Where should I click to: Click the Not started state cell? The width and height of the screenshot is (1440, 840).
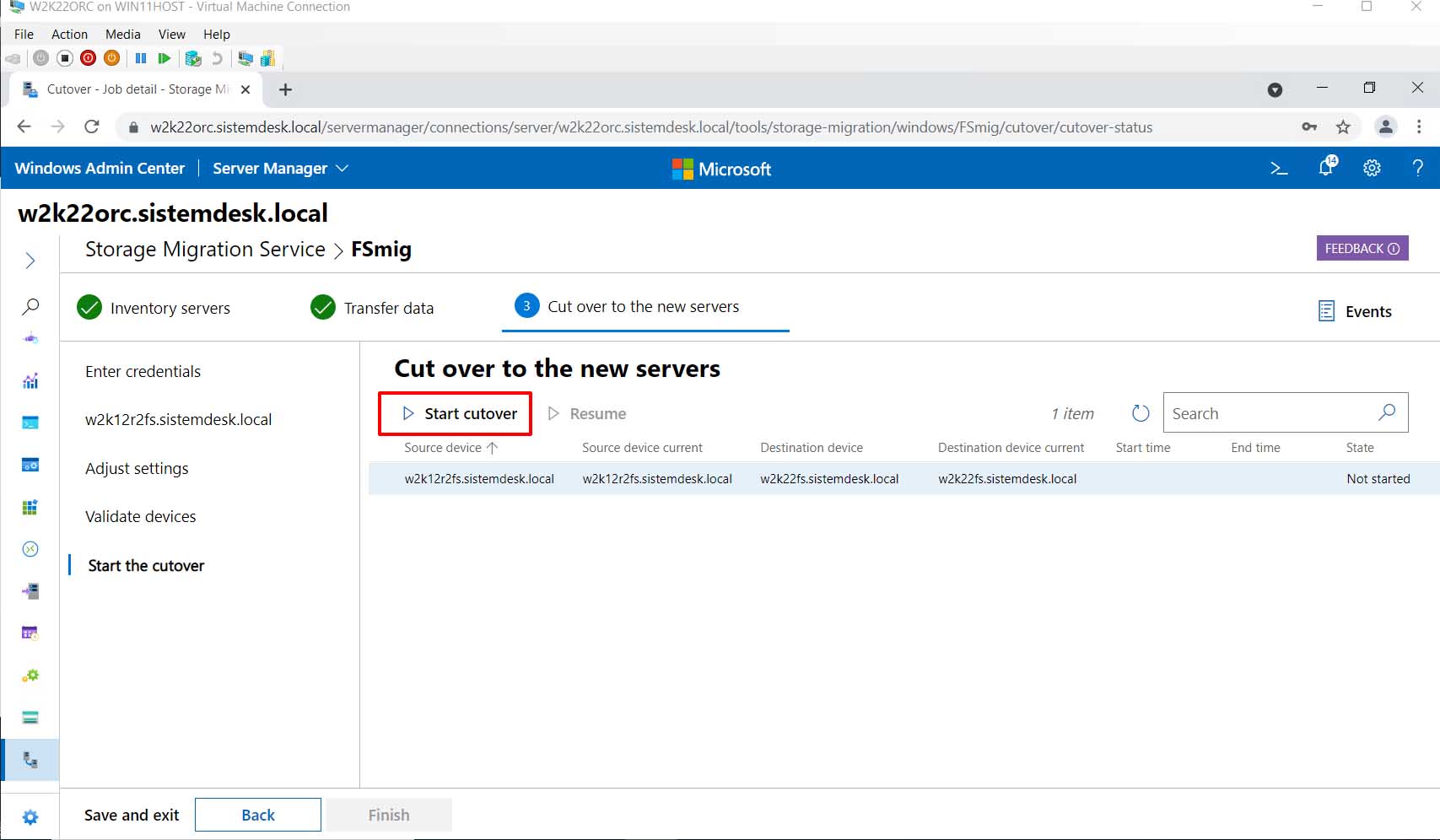pos(1378,479)
